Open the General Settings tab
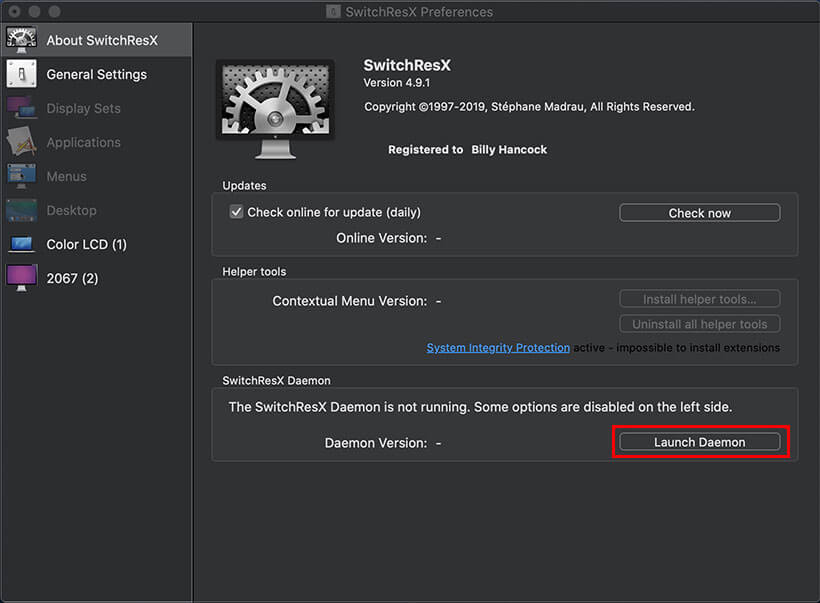820x603 pixels. click(x=96, y=74)
